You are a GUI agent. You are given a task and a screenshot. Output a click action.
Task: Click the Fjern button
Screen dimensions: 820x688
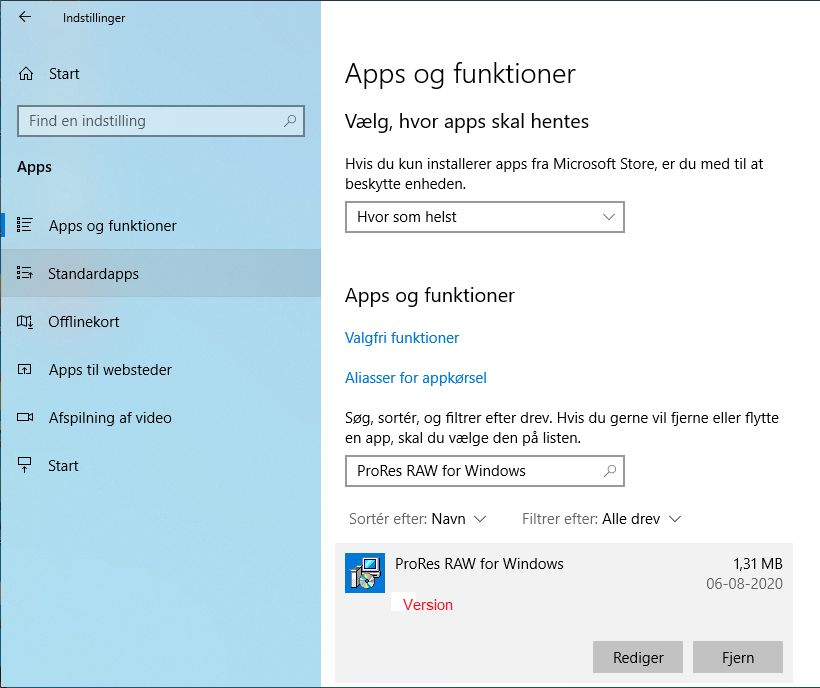[738, 657]
